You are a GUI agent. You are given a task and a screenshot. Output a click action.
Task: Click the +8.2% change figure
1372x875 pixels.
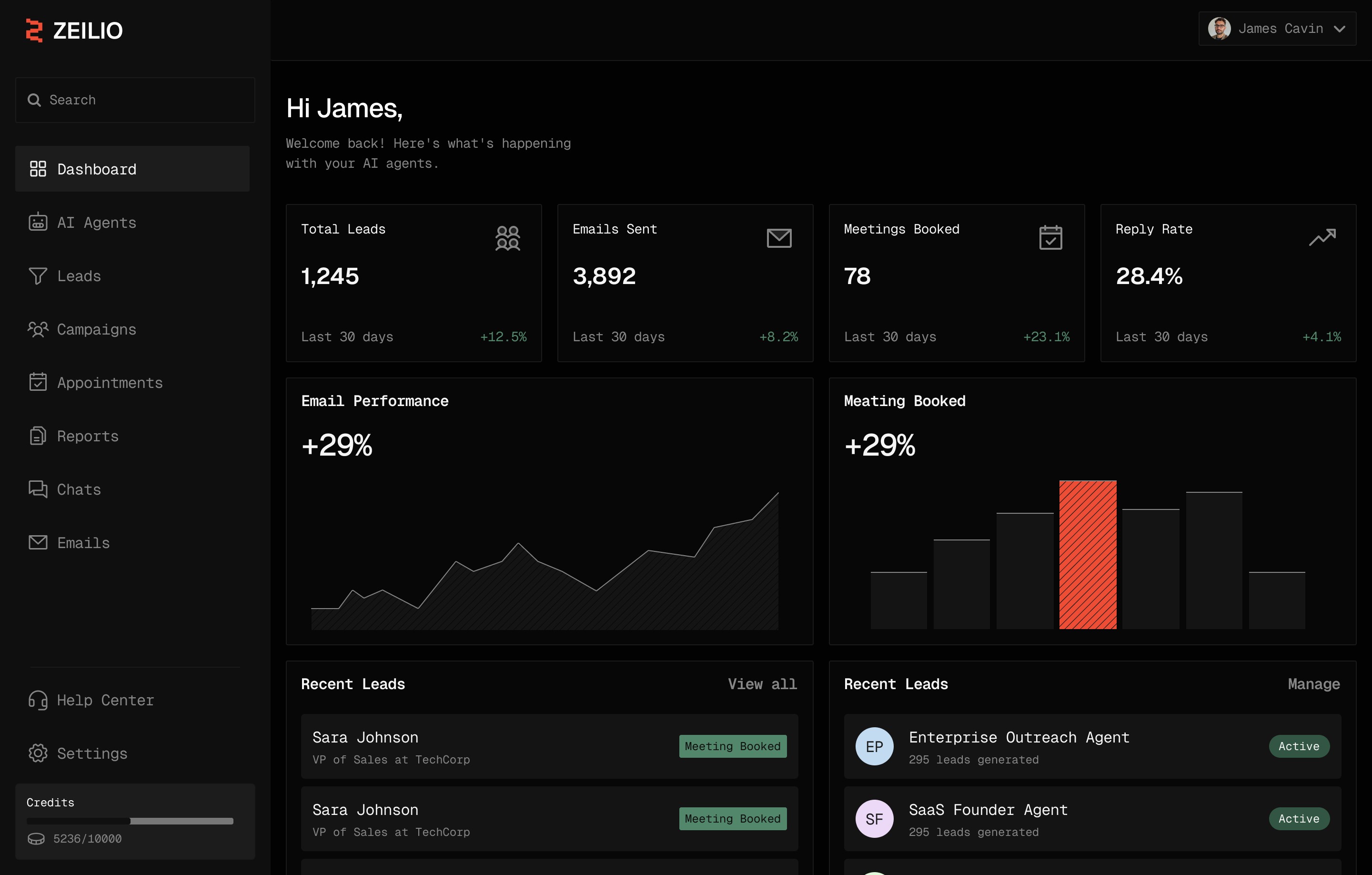point(778,337)
